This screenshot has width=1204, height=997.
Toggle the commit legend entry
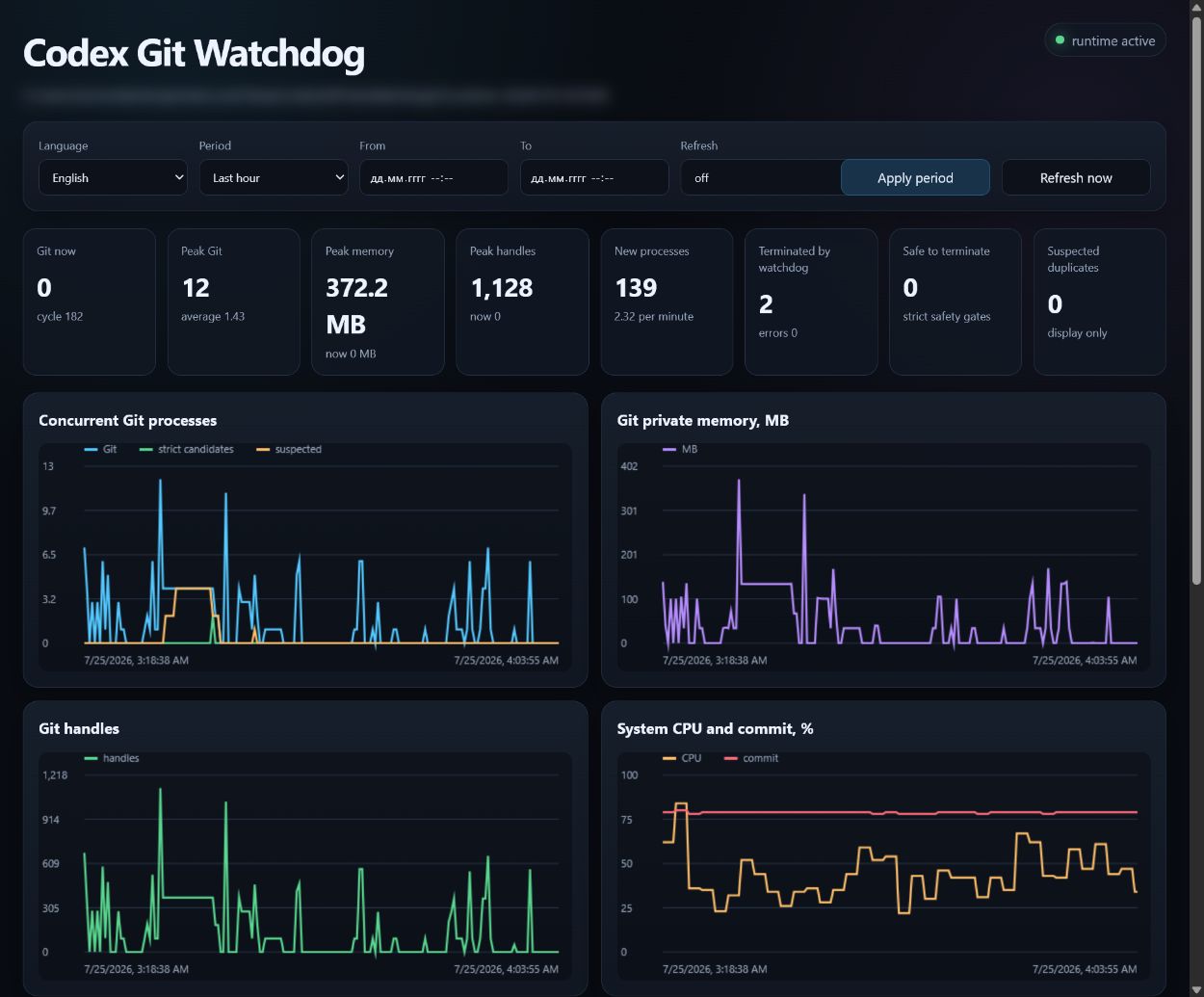tap(751, 758)
